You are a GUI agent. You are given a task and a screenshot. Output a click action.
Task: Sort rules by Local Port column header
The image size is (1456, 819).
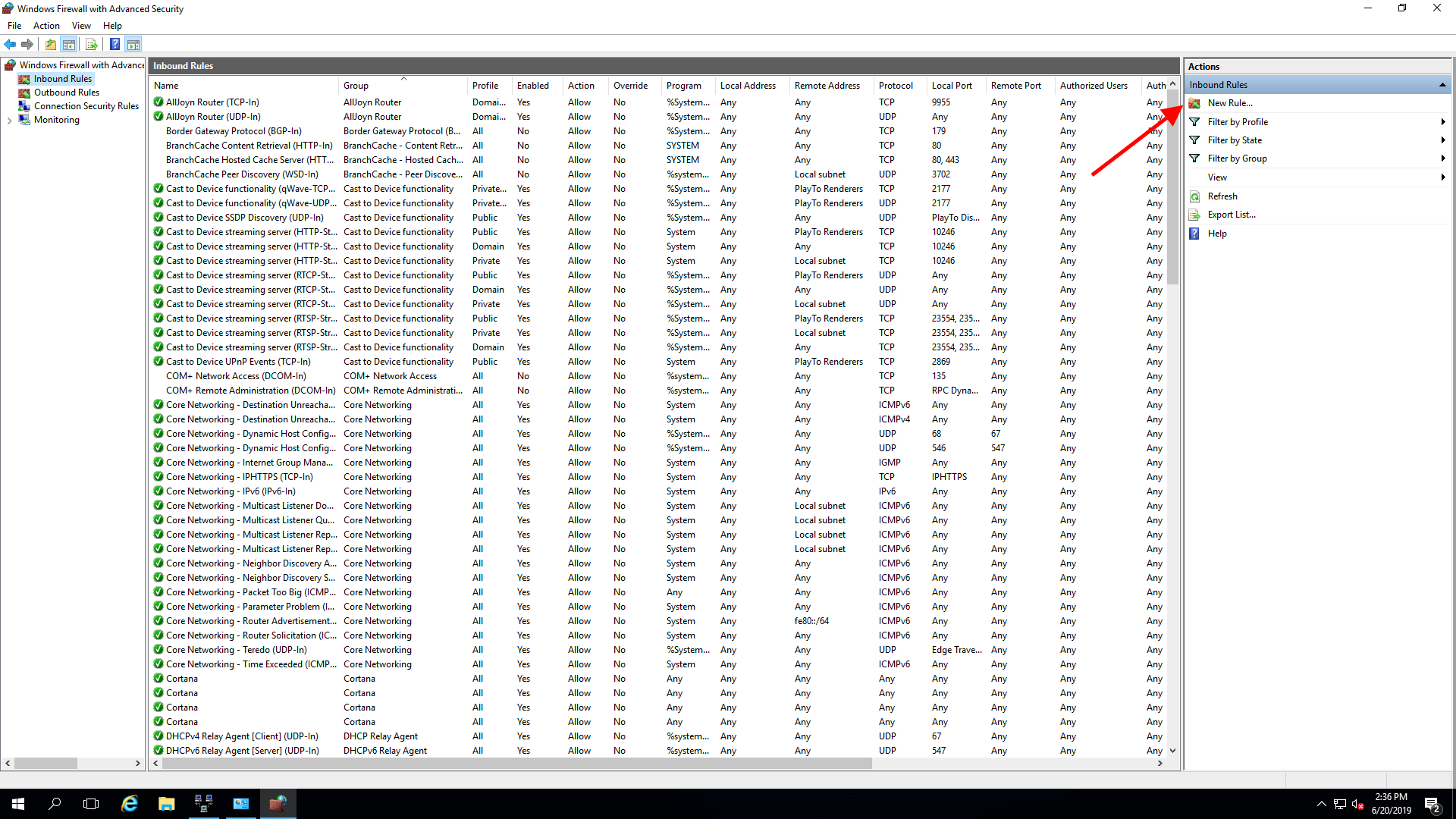click(956, 86)
